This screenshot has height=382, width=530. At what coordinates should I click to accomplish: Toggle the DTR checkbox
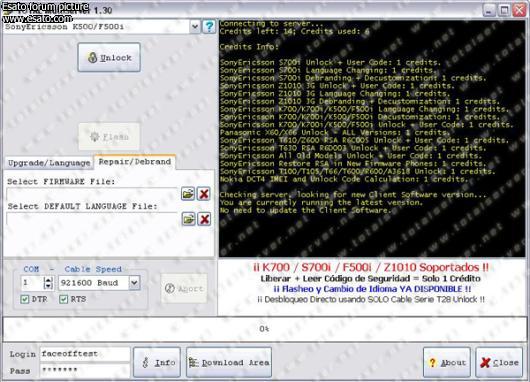(x=25, y=299)
